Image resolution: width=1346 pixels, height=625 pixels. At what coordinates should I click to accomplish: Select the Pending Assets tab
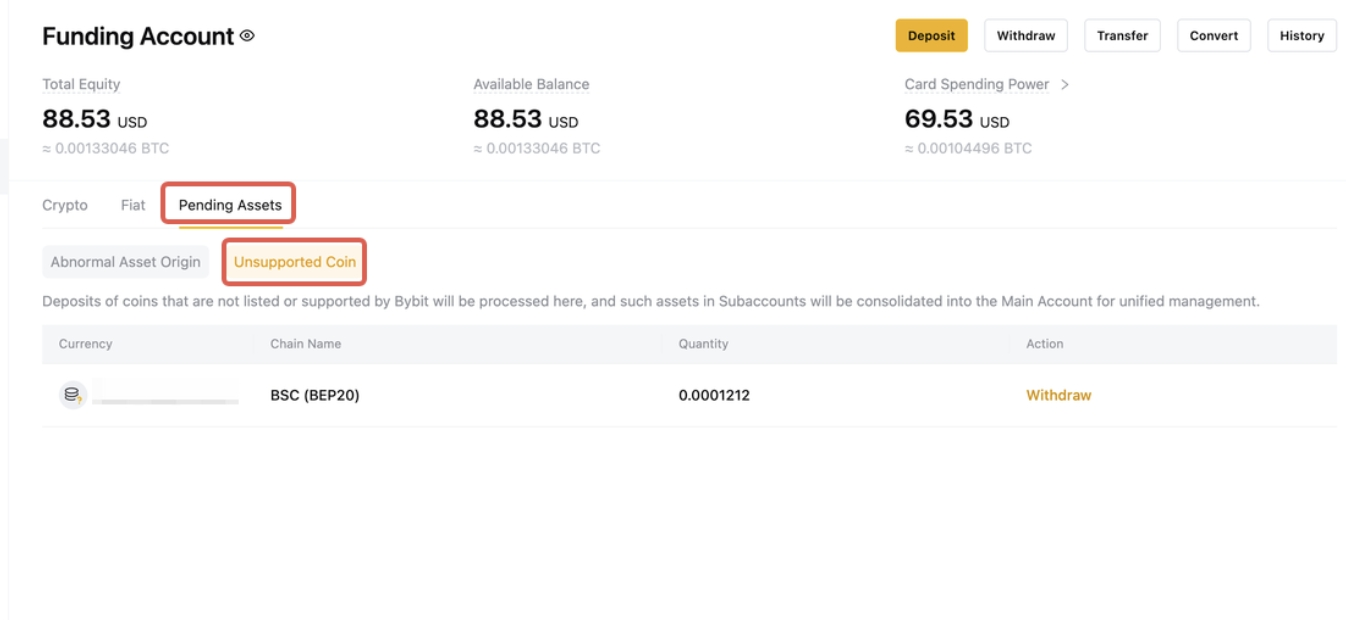click(x=230, y=205)
